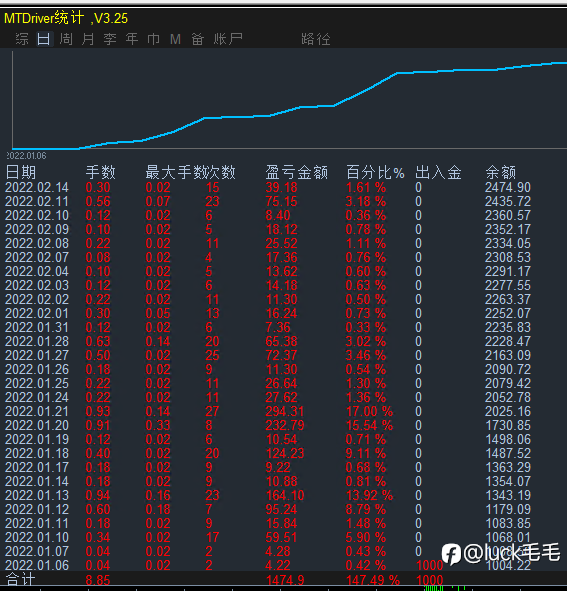
Task: Click profit value 232.79
Action: pos(285,425)
